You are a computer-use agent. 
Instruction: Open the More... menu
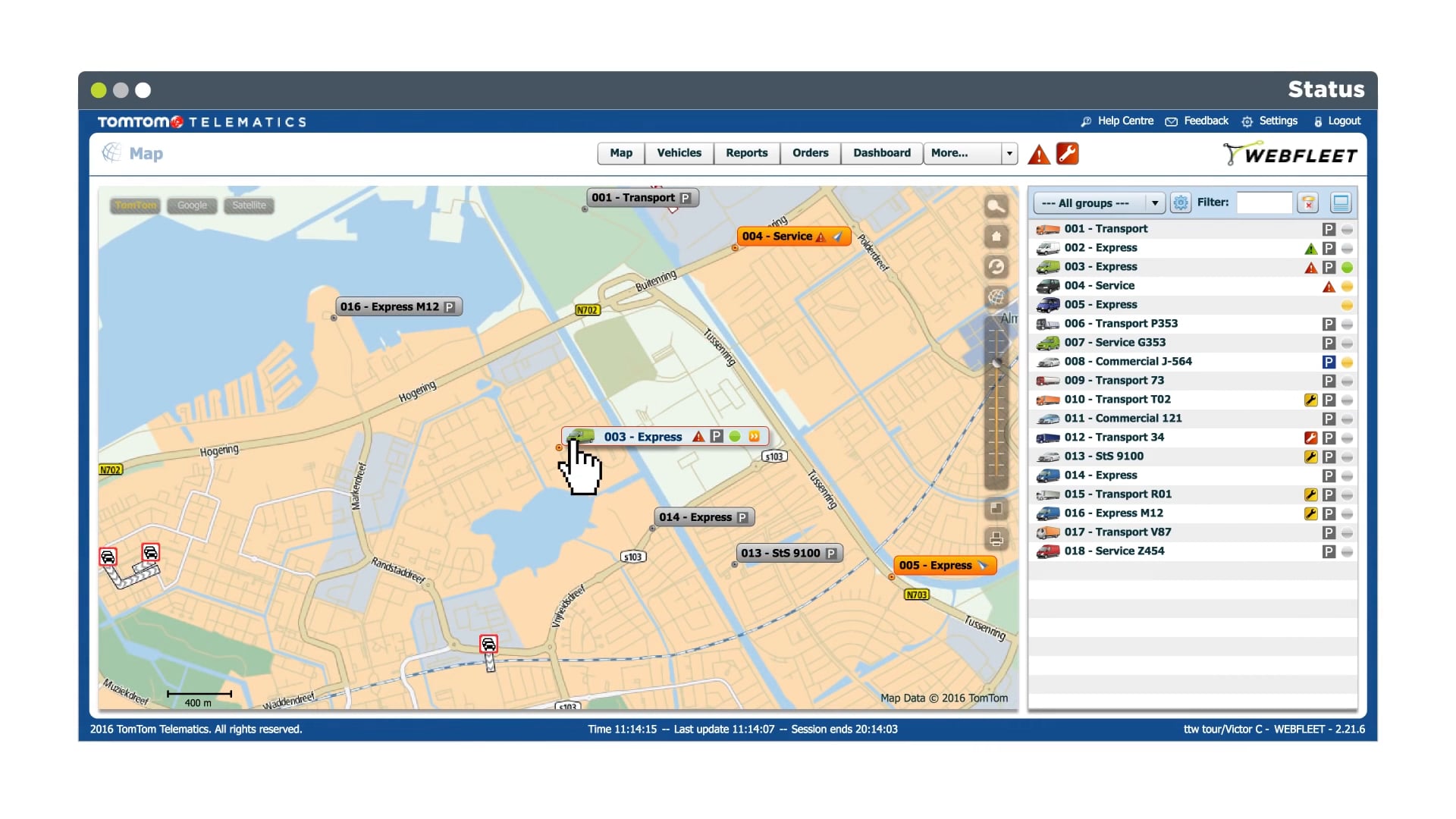(x=962, y=153)
